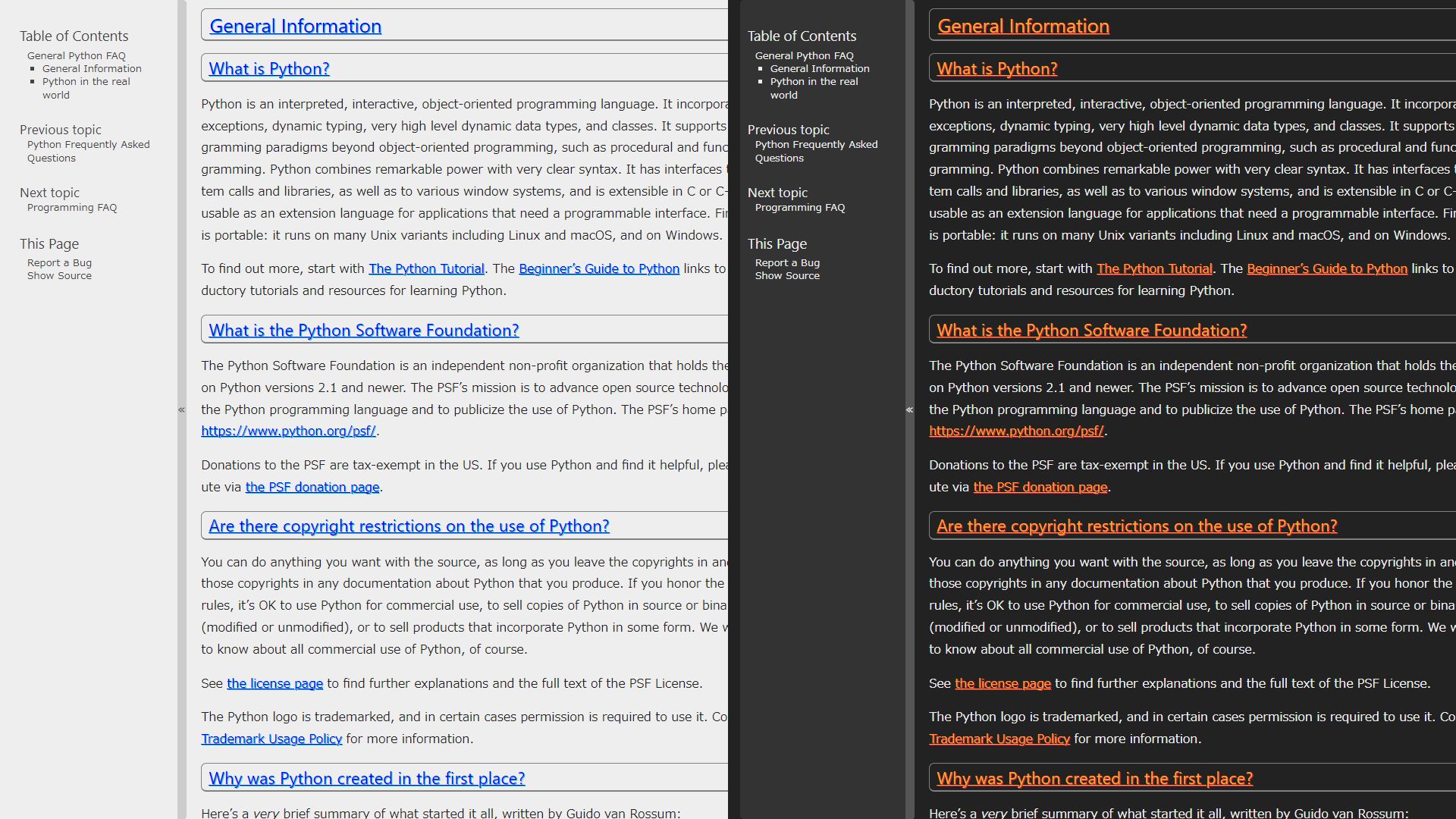Click the Show Source icon left panel
The height and width of the screenshot is (819, 1456).
pos(58,275)
